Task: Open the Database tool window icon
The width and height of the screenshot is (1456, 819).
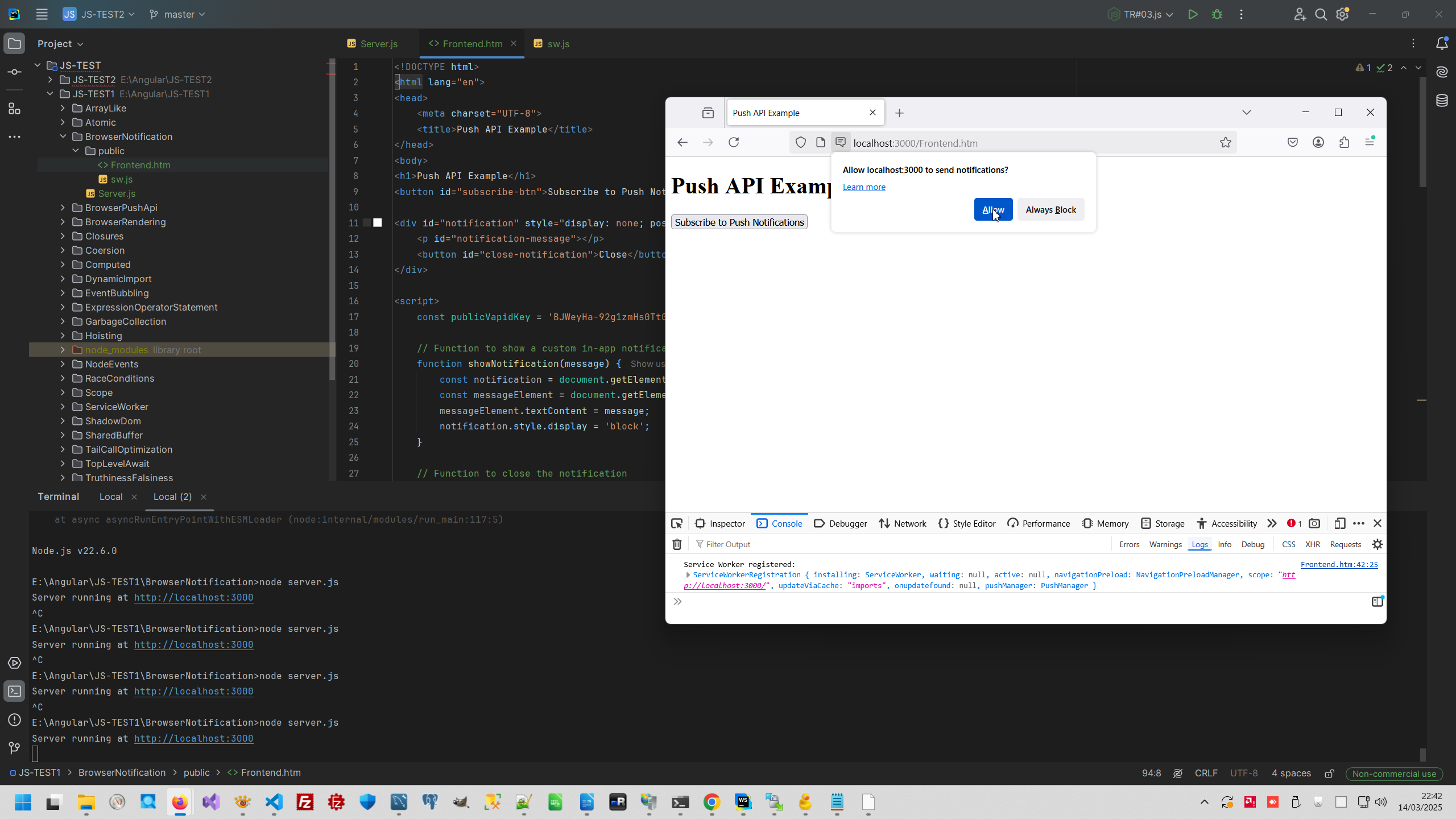Action: click(x=1442, y=101)
